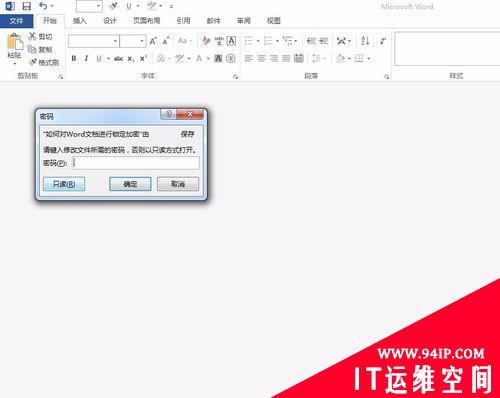This screenshot has height=398, width=500.
Task: Pick the Text Highlight Color button
Action: [x=180, y=59]
